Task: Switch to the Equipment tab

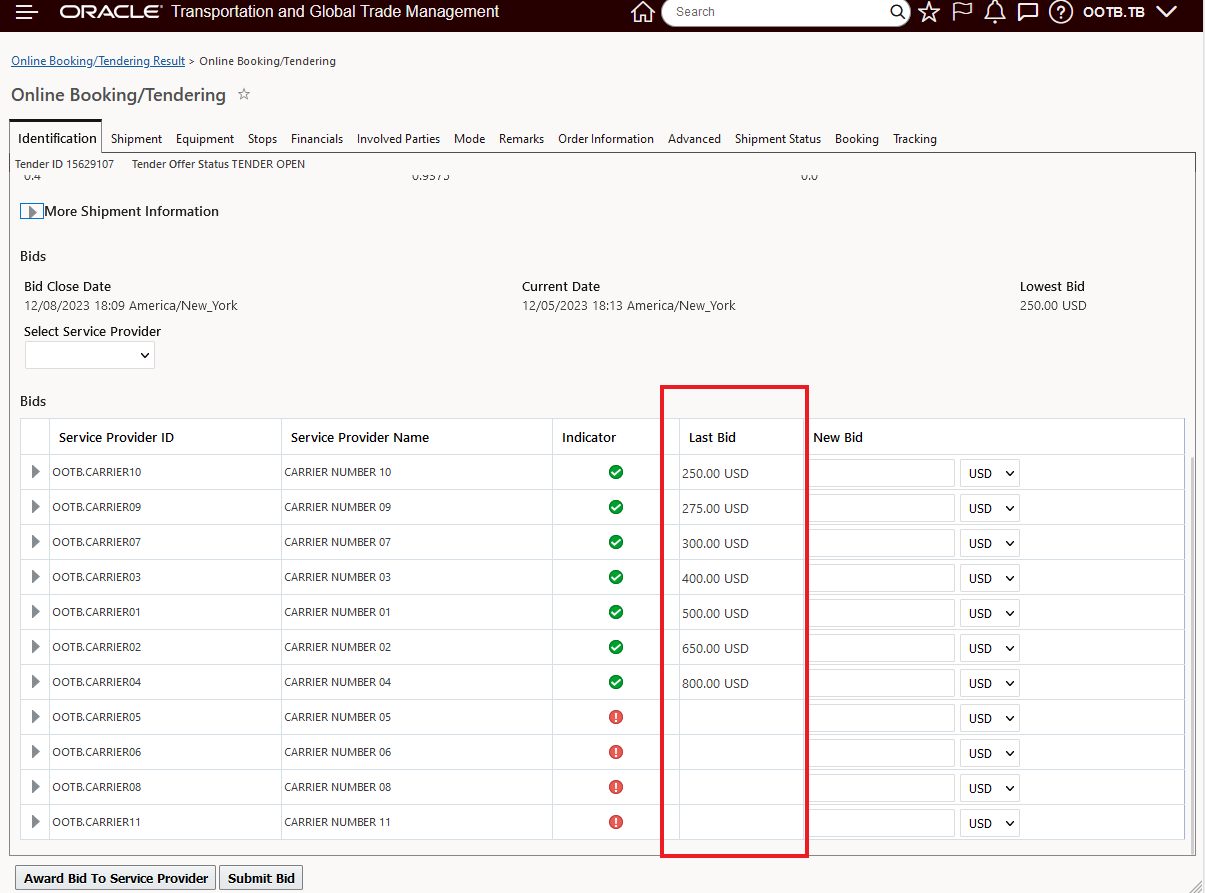Action: click(x=205, y=139)
